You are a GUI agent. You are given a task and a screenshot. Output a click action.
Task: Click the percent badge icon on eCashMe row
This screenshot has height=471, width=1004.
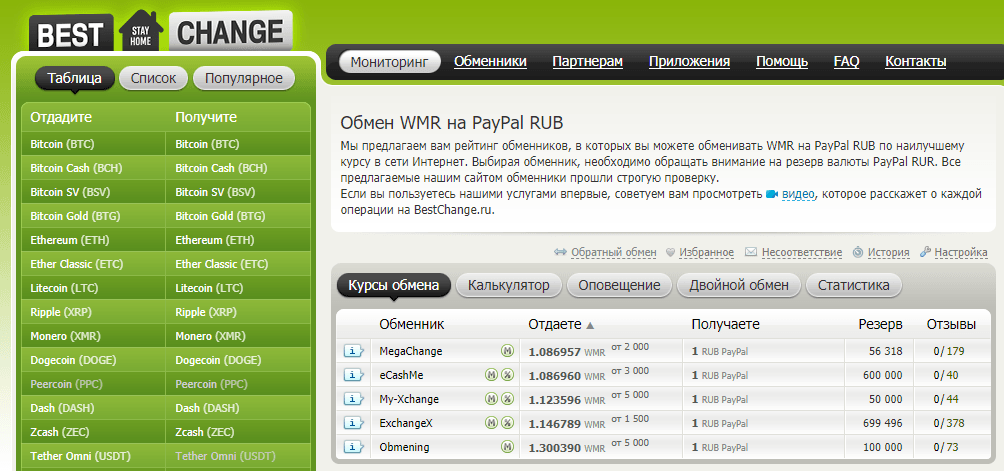[x=507, y=375]
